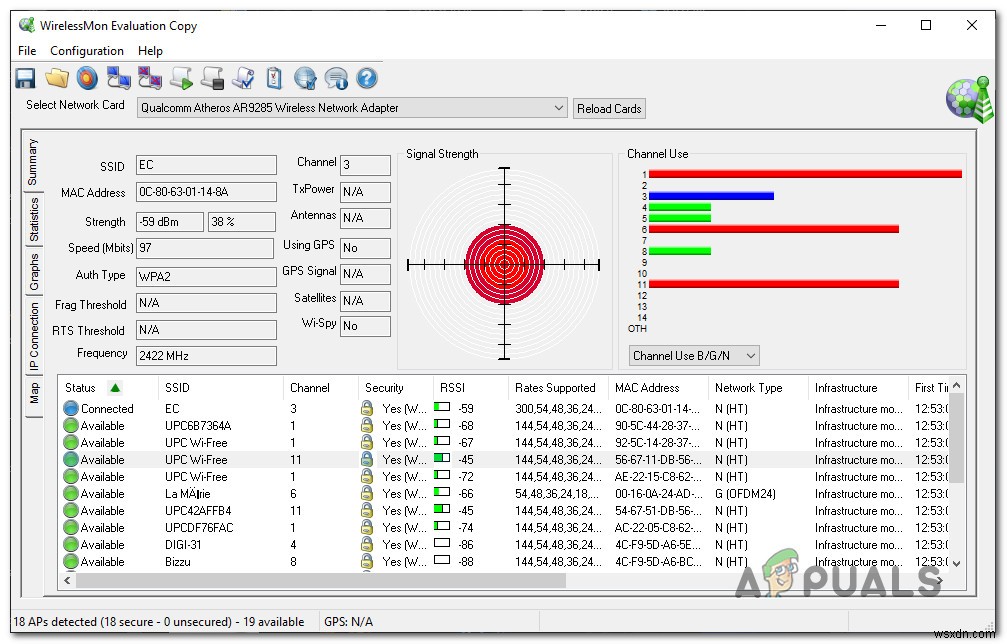Switch to the Statistics side tab
Viewport: 1007px width, 644px height.
point(34,220)
